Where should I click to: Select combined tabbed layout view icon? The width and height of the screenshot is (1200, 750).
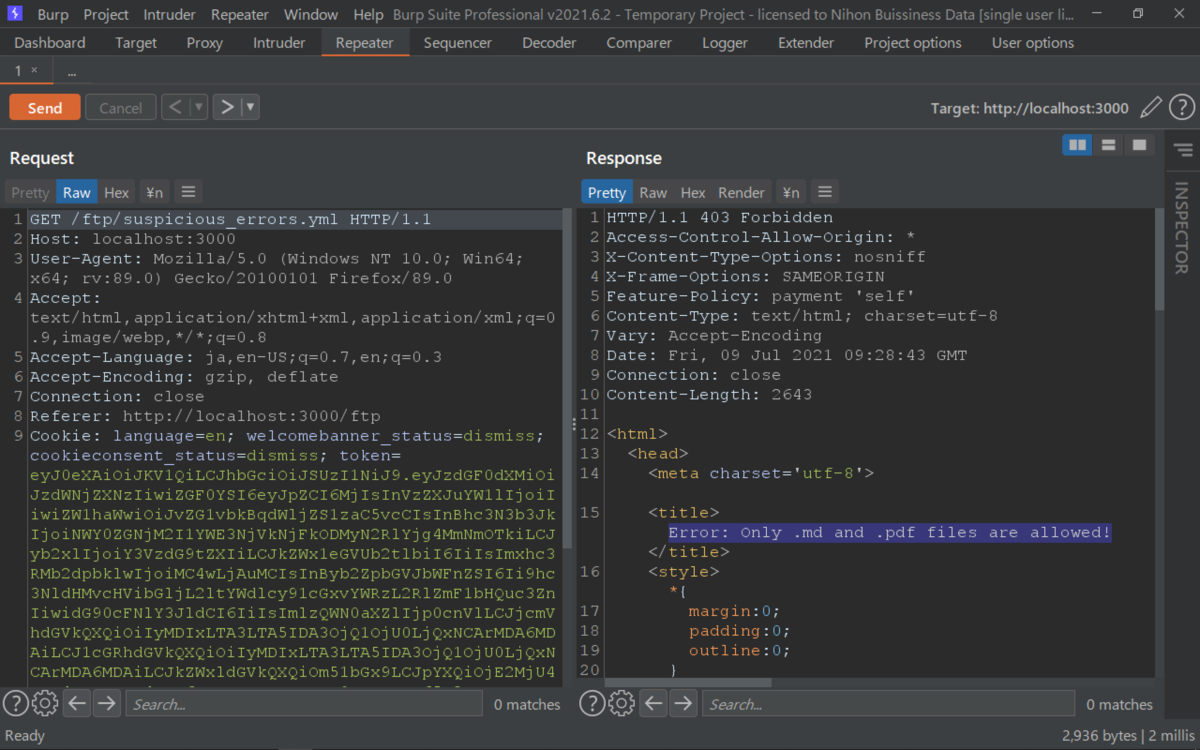(1138, 146)
